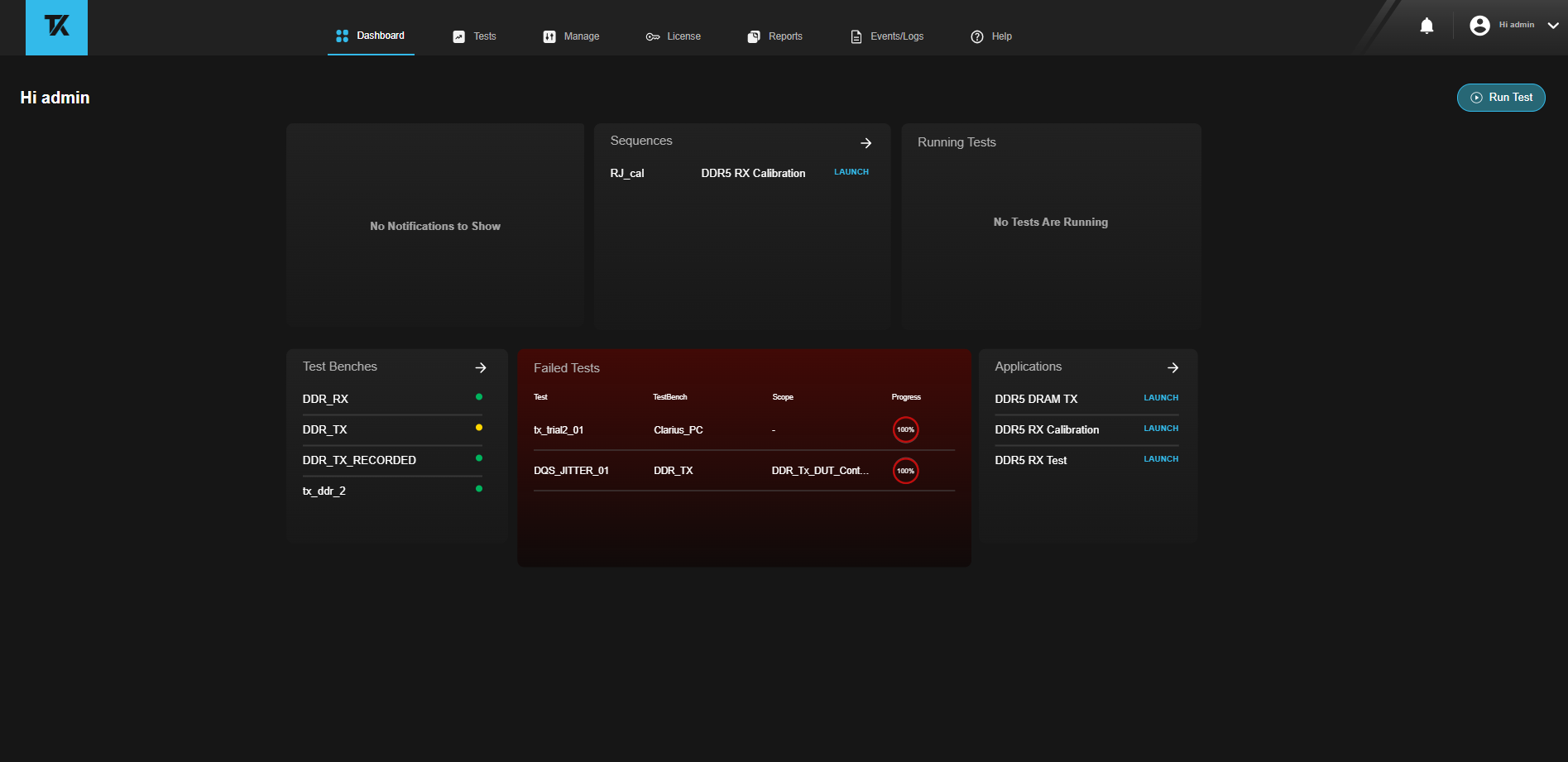This screenshot has width=1568, height=762.
Task: Open Test Benches panel arrow
Action: [481, 367]
